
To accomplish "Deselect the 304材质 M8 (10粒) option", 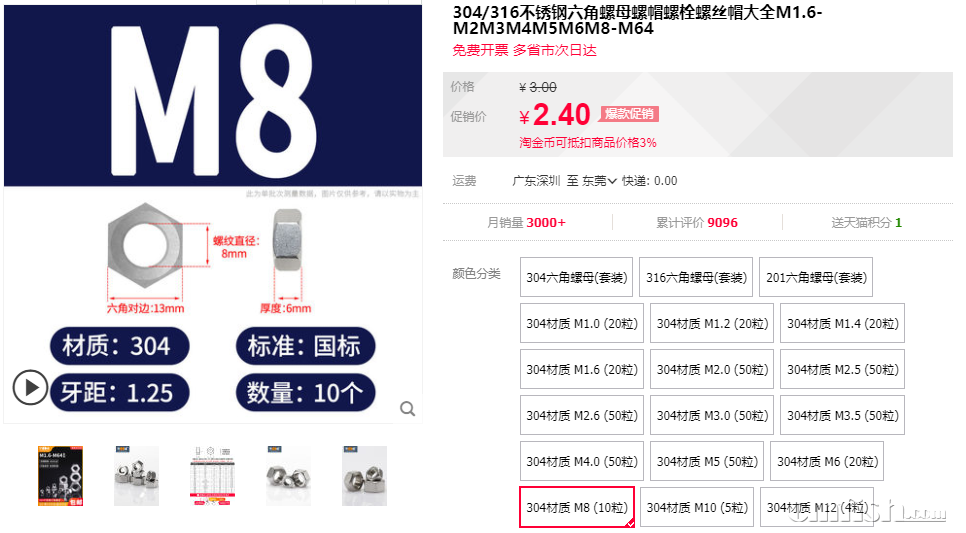I will (577, 507).
